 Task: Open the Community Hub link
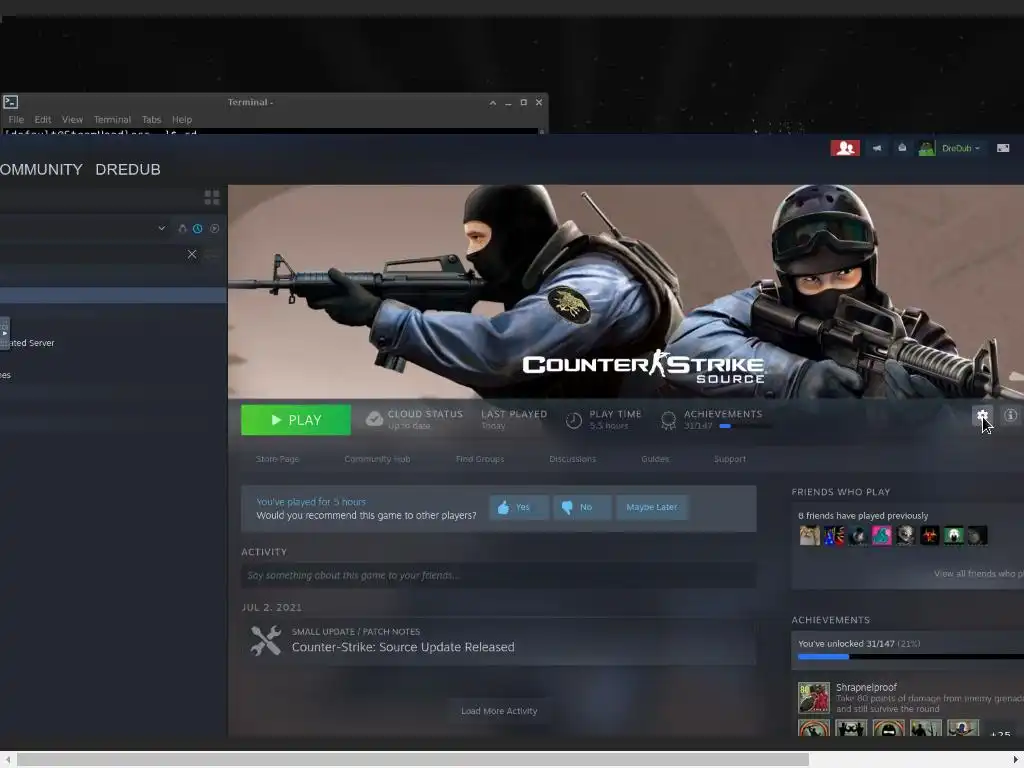pyautogui.click(x=377, y=459)
